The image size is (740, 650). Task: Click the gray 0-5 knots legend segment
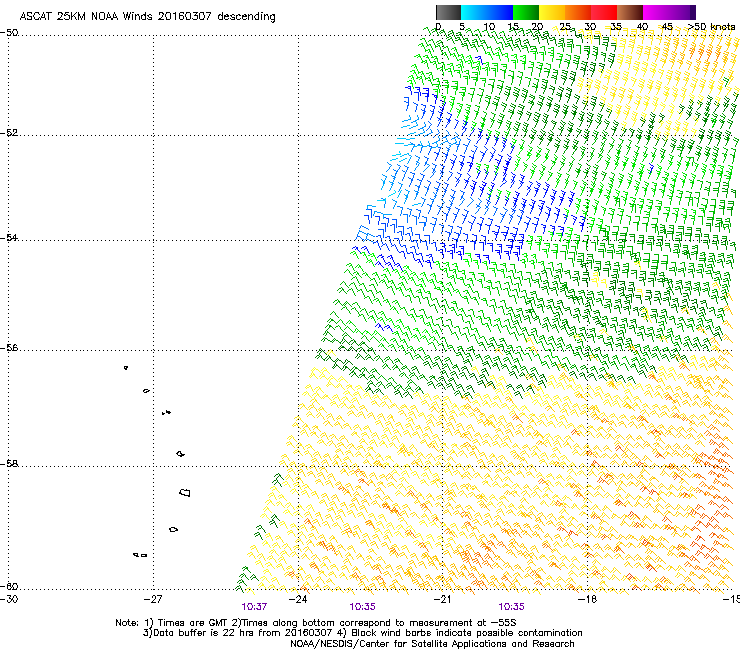coord(448,12)
